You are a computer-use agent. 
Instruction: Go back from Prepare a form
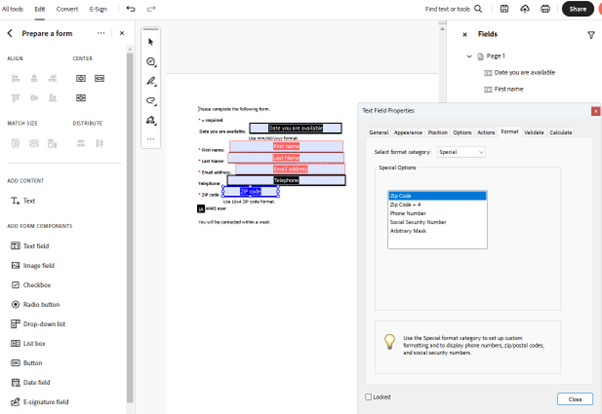pos(10,33)
